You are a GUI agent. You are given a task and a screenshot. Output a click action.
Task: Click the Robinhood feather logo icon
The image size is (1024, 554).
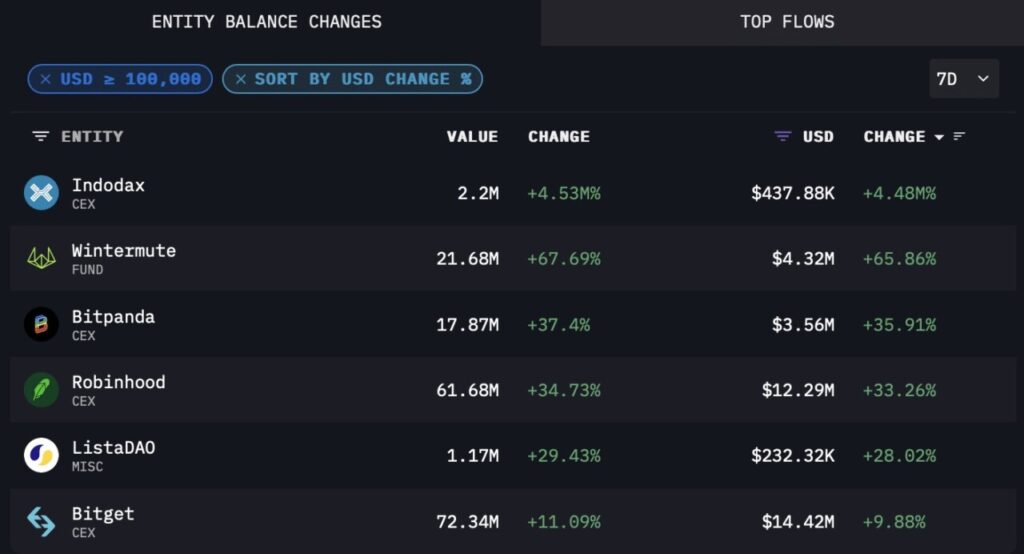(41, 390)
